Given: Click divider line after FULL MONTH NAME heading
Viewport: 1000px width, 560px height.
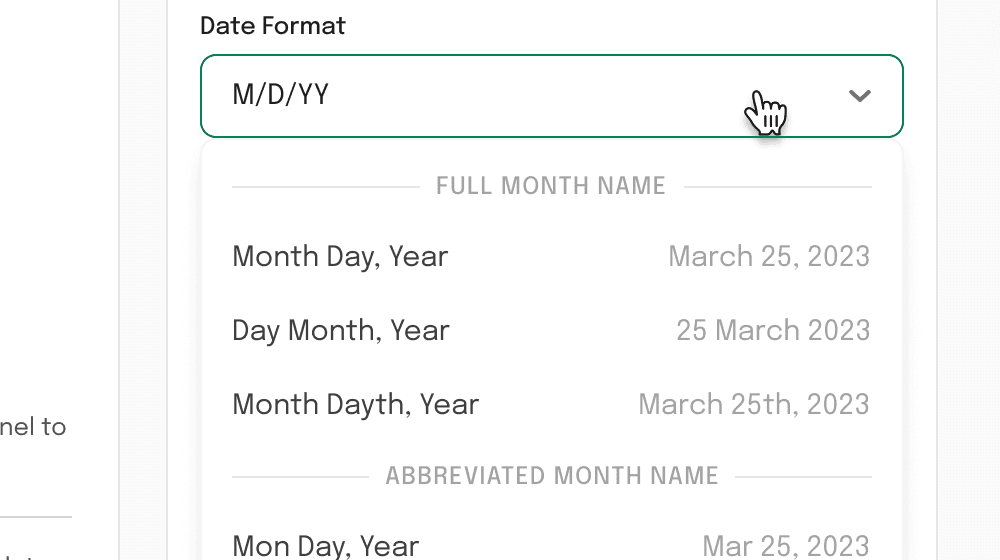Looking at the screenshot, I should (x=777, y=187).
